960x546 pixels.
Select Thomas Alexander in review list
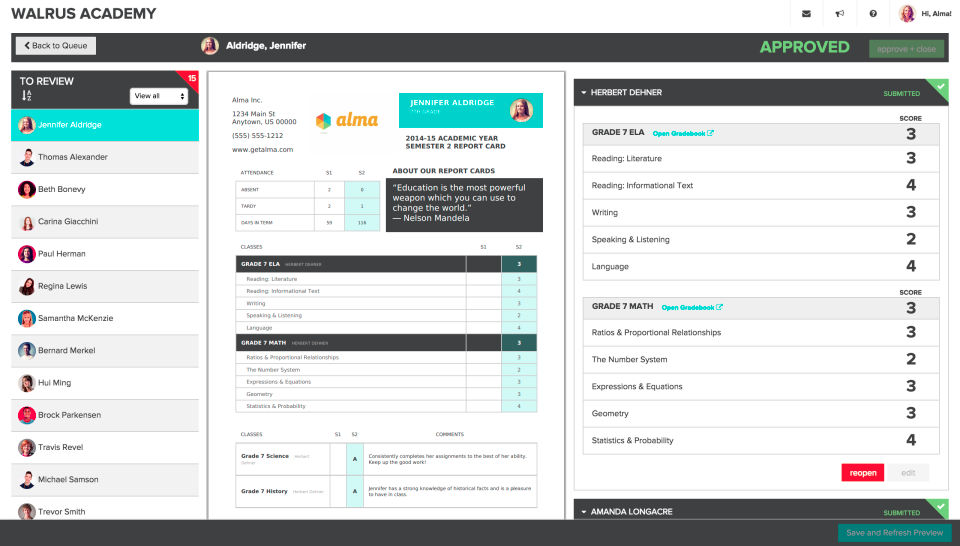click(x=105, y=157)
